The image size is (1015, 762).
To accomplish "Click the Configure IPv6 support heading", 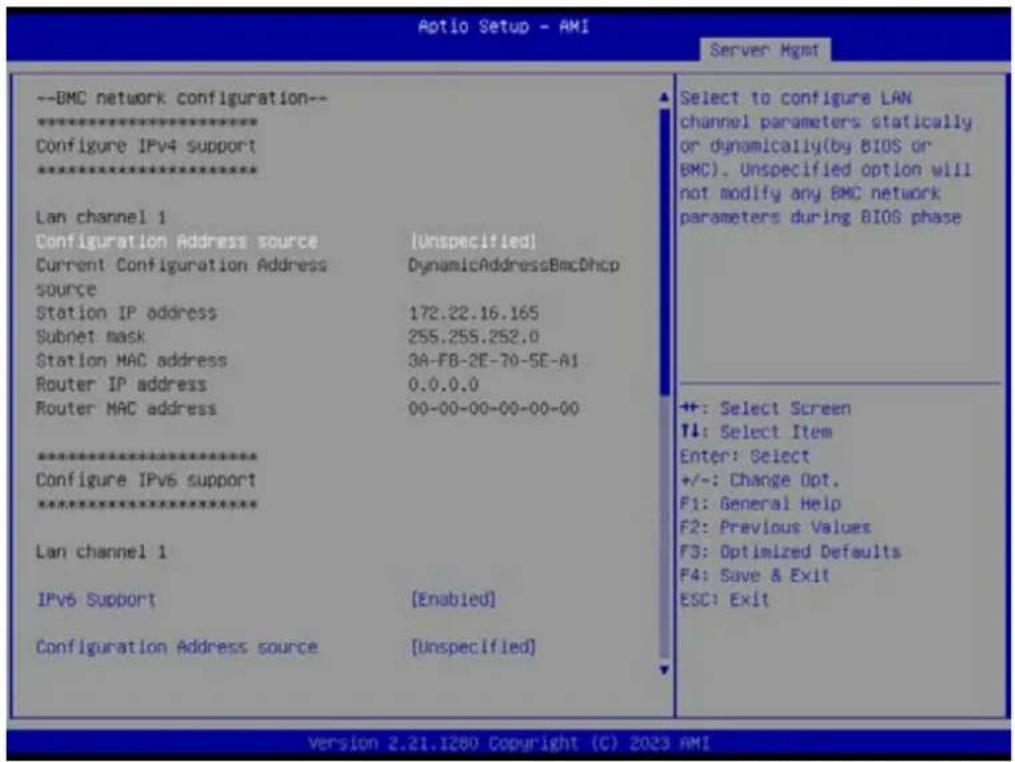I will (146, 480).
